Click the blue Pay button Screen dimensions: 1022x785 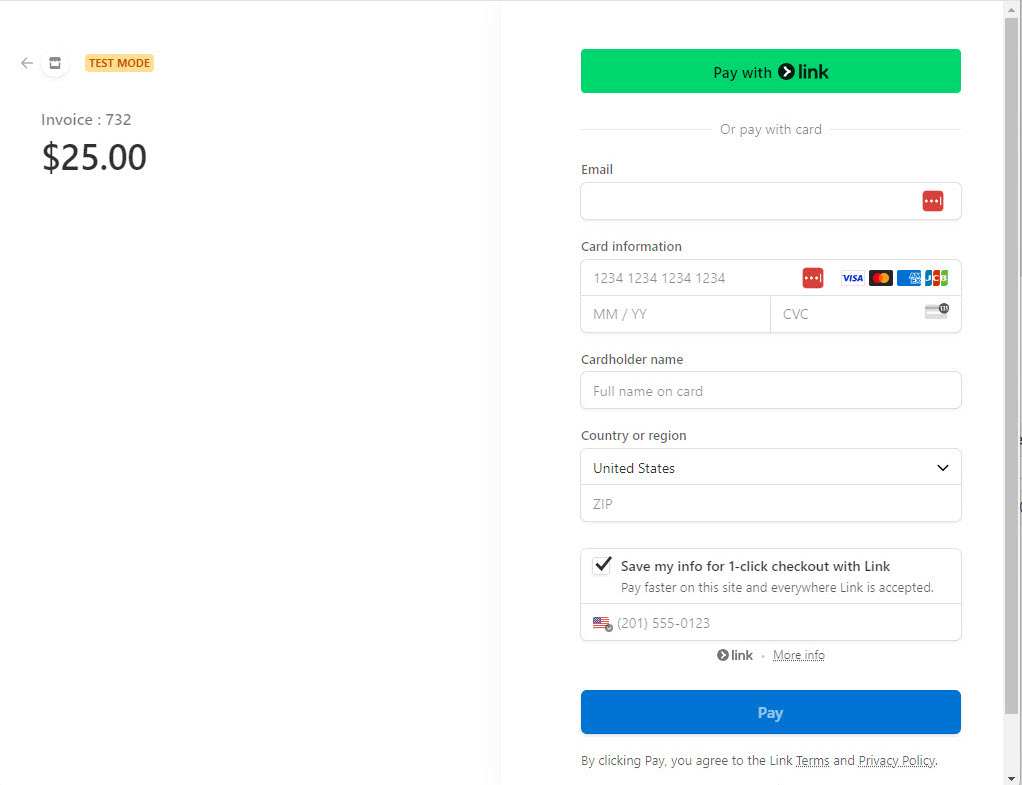pyautogui.click(x=770, y=712)
